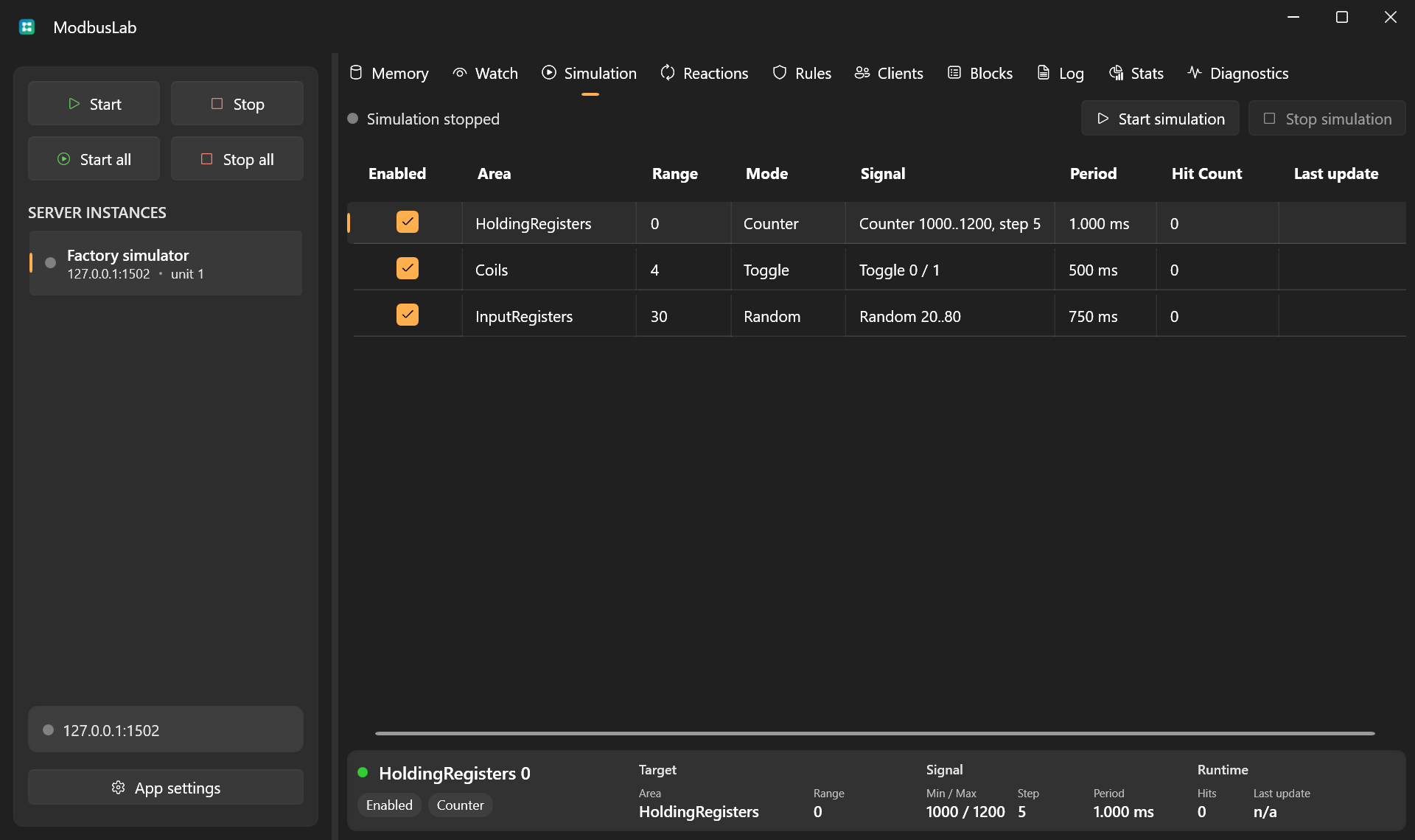Click the Counter 1000..1200, step 5 signal cell
The height and width of the screenshot is (840, 1415).
coord(950,223)
